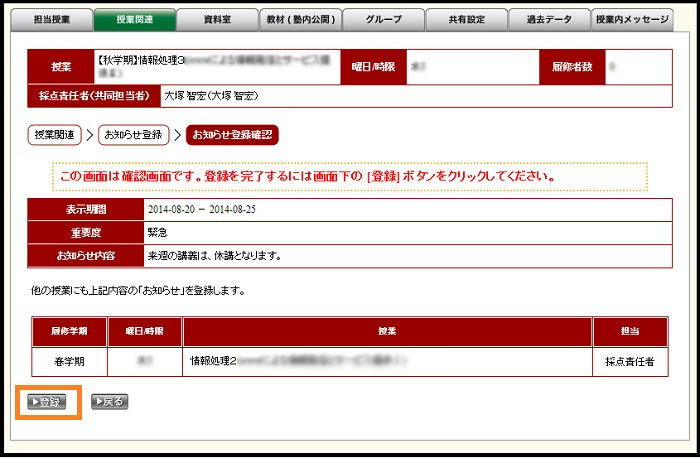Click the 採点責任者 cell in 担当 column
Image resolution: width=700 pixels, height=458 pixels.
tap(630, 361)
